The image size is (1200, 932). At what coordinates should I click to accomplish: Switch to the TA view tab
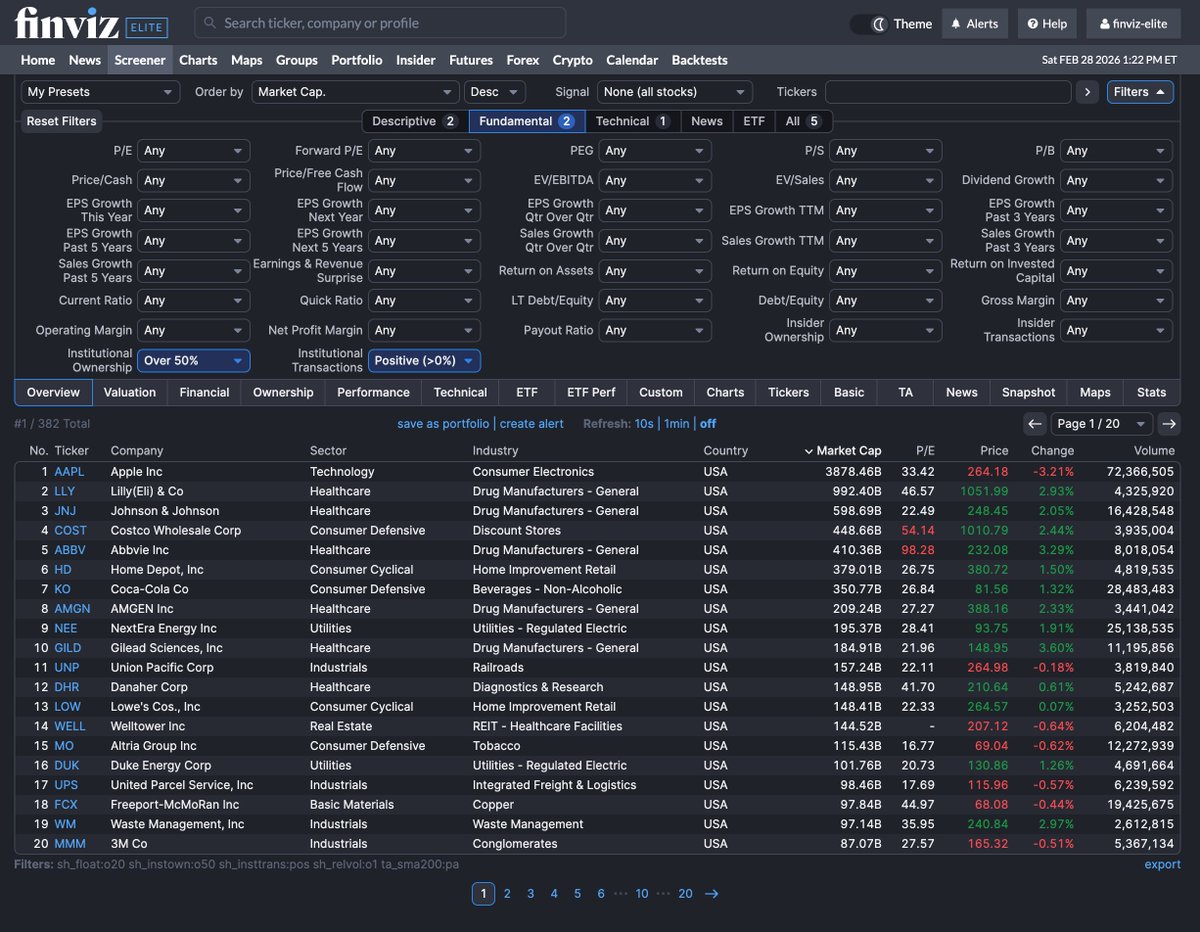click(906, 392)
